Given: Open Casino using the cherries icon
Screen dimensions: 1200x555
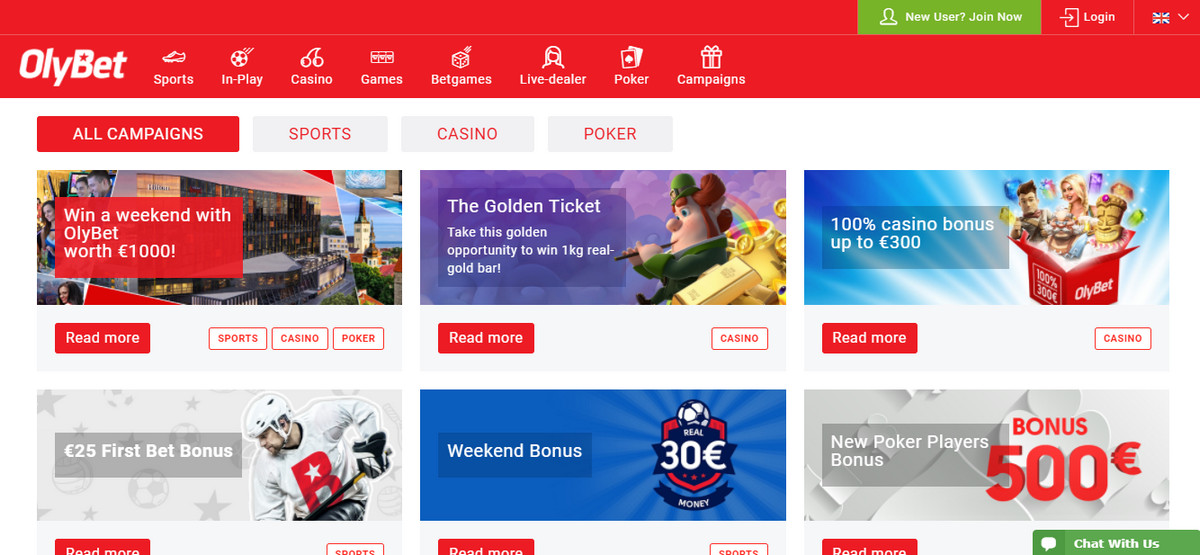Looking at the screenshot, I should tap(311, 57).
